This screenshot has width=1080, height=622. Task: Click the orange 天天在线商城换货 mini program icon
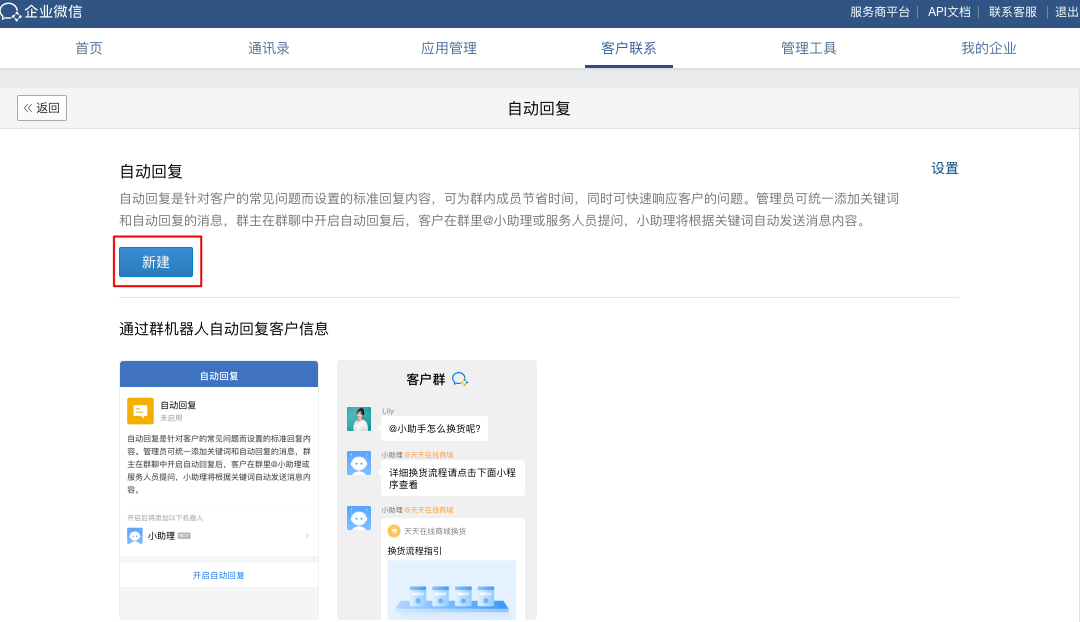pos(394,531)
